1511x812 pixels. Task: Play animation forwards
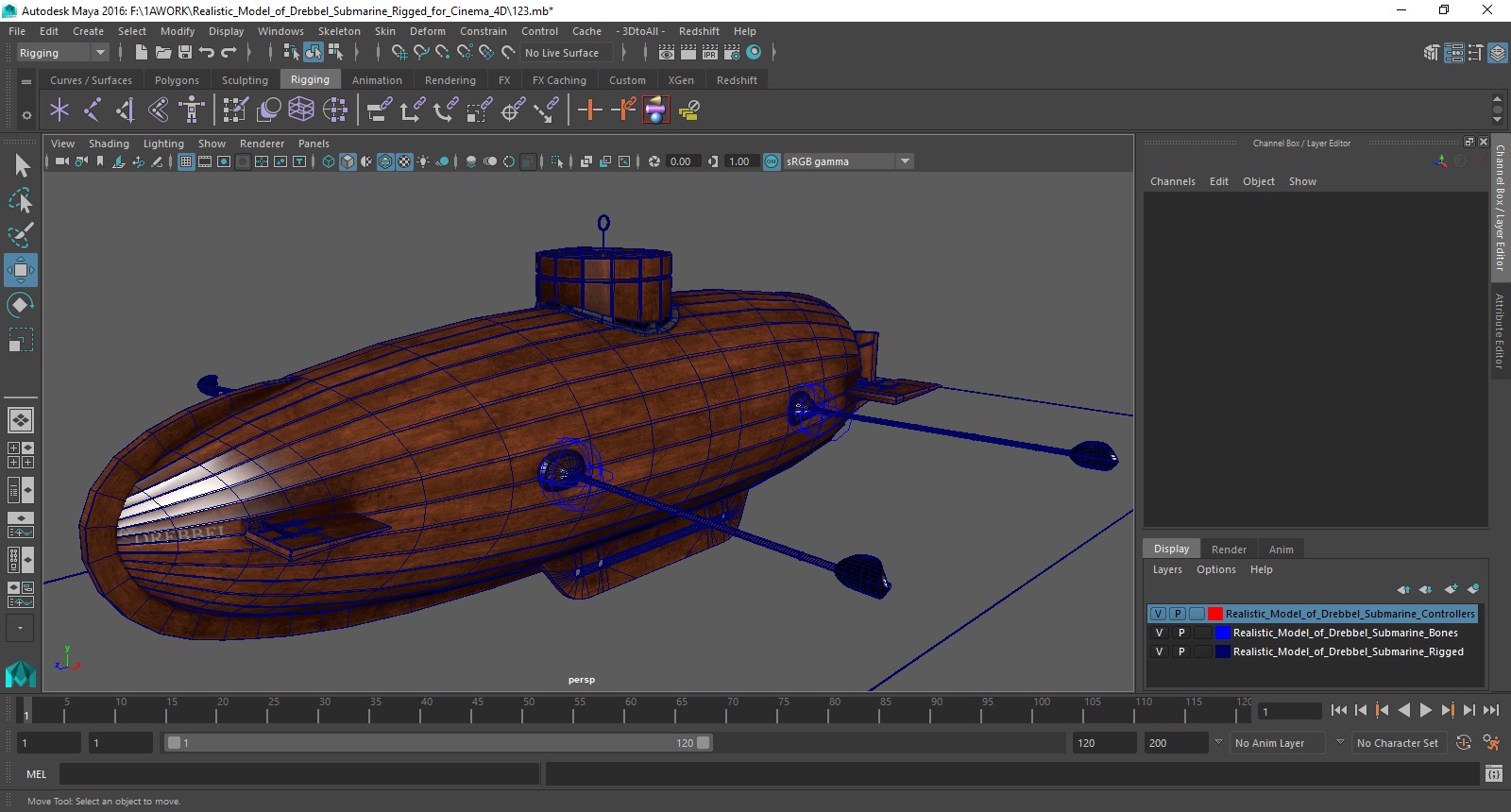pyautogui.click(x=1426, y=710)
